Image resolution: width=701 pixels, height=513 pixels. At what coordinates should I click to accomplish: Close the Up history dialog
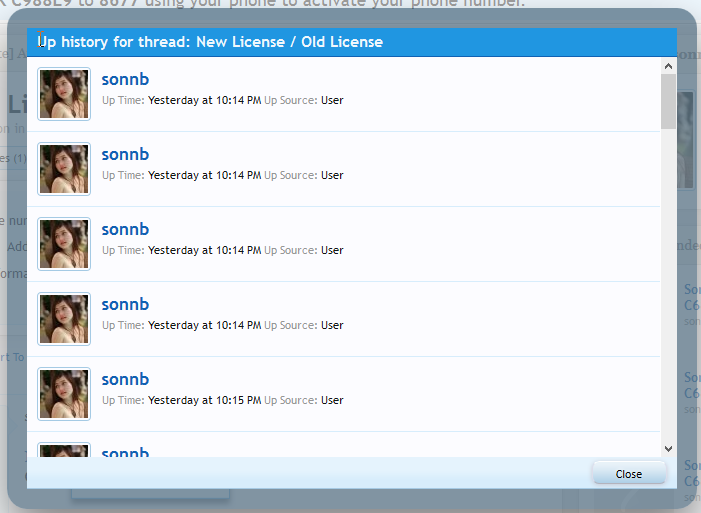coord(628,474)
